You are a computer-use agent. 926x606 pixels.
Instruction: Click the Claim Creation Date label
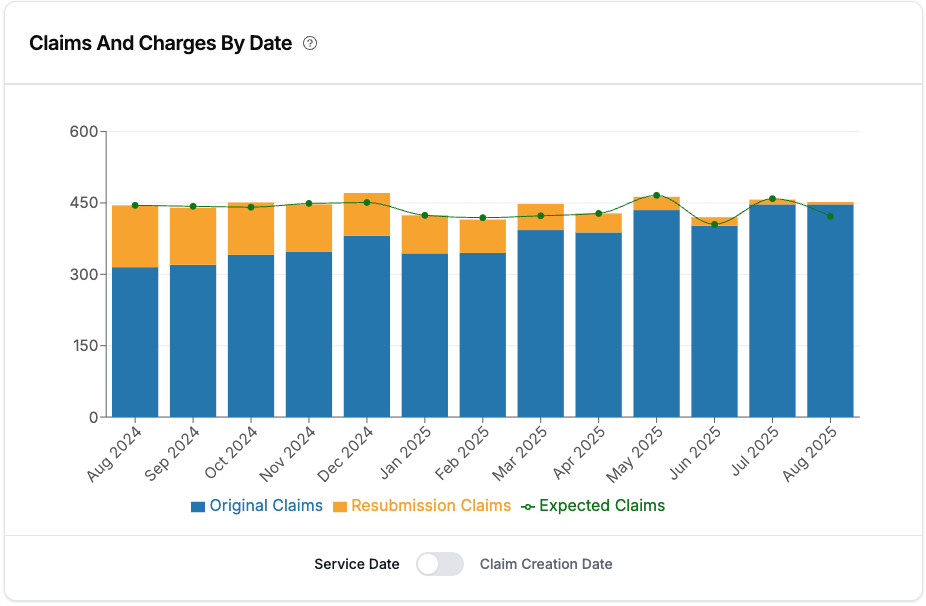click(x=546, y=564)
